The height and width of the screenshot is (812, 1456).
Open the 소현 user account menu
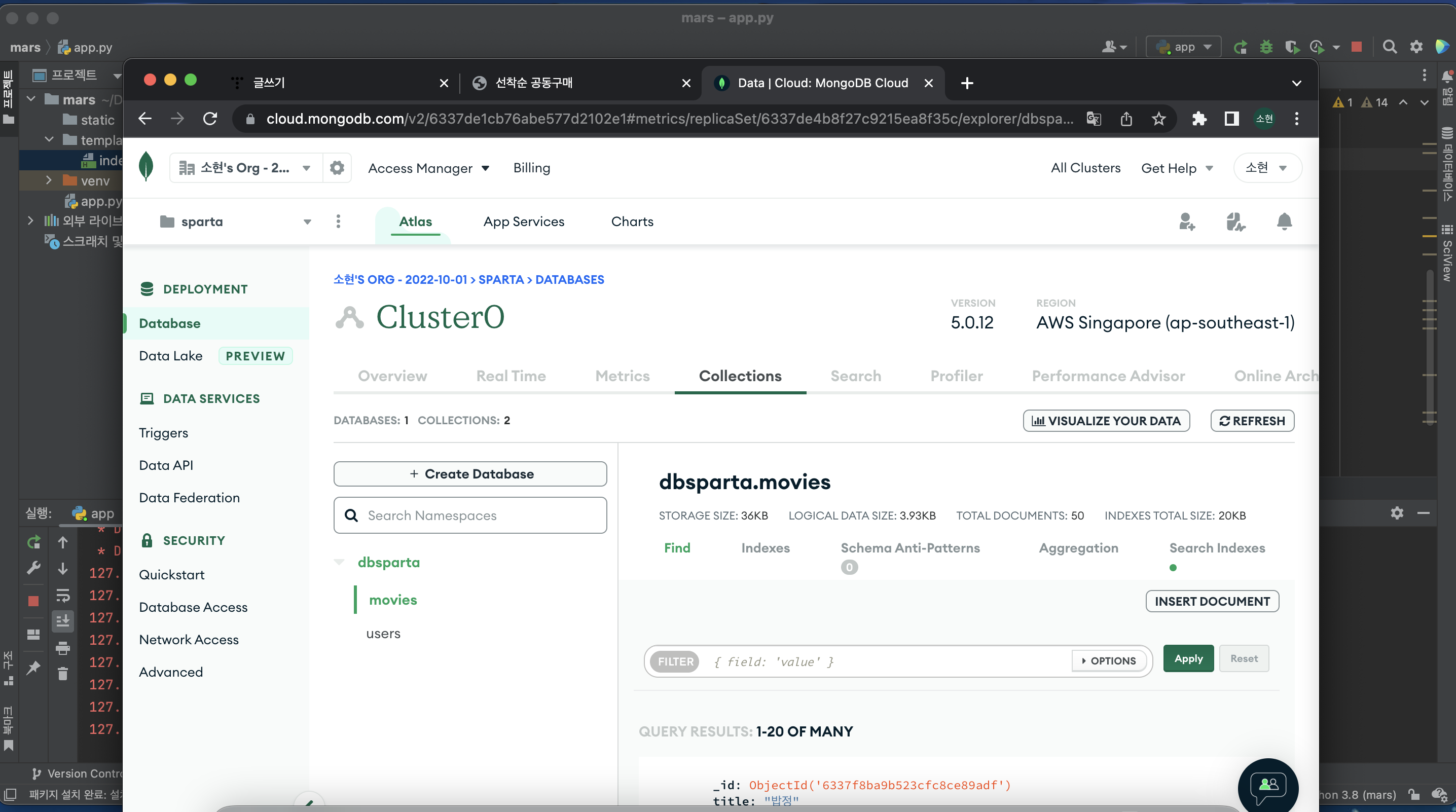pos(1267,168)
